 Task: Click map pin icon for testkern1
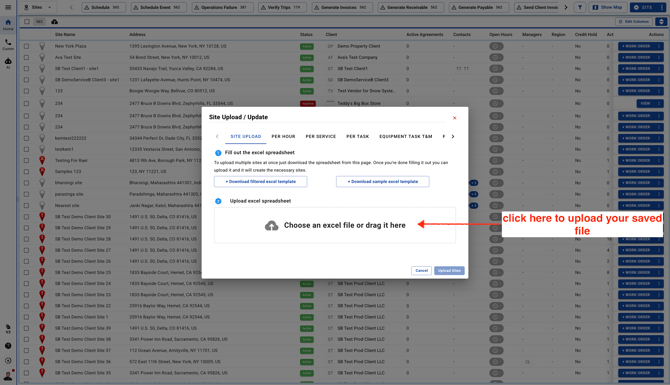point(42,149)
